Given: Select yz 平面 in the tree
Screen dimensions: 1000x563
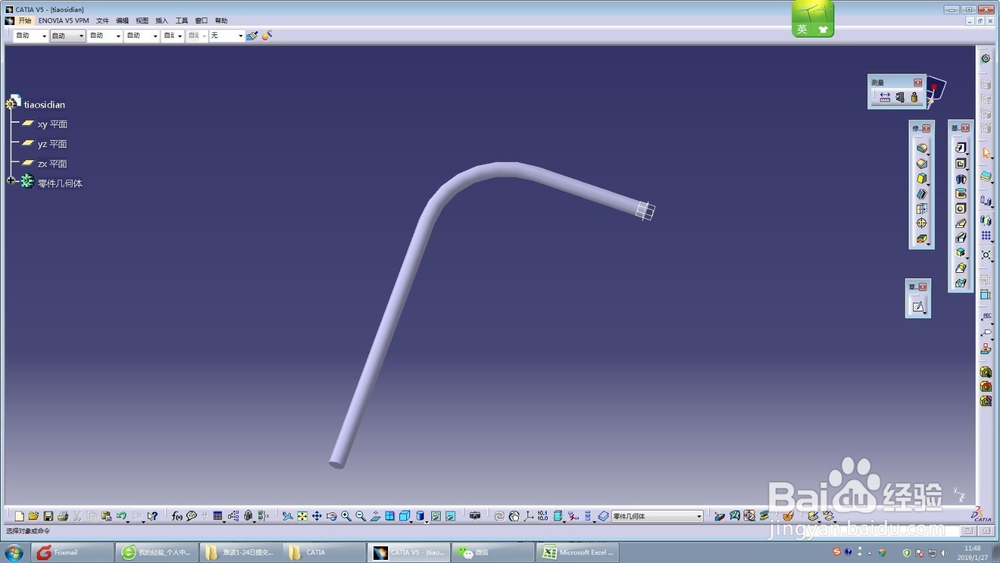Looking at the screenshot, I should [52, 144].
